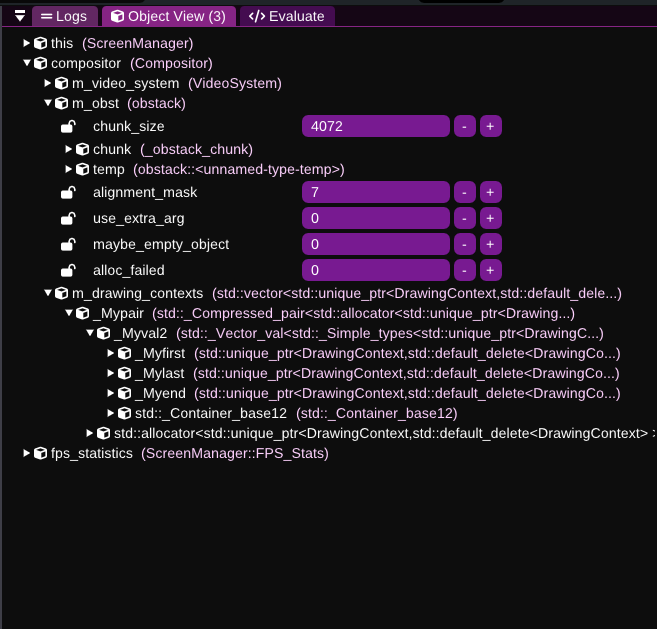Toggle the lock icon for chunk_size
Viewport: 657px width, 629px height.
[x=68, y=127]
